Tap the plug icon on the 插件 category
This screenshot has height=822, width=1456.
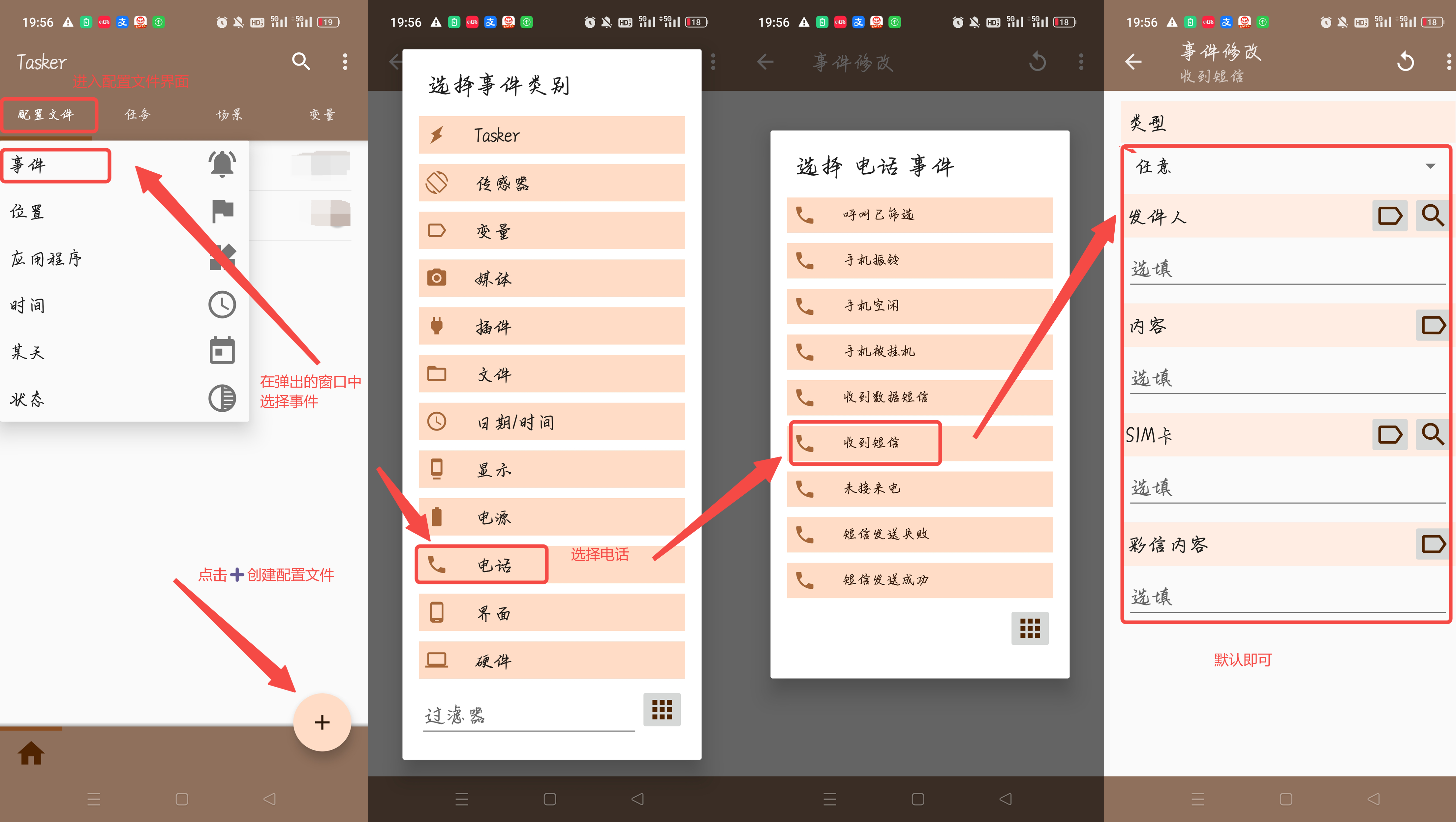click(436, 326)
